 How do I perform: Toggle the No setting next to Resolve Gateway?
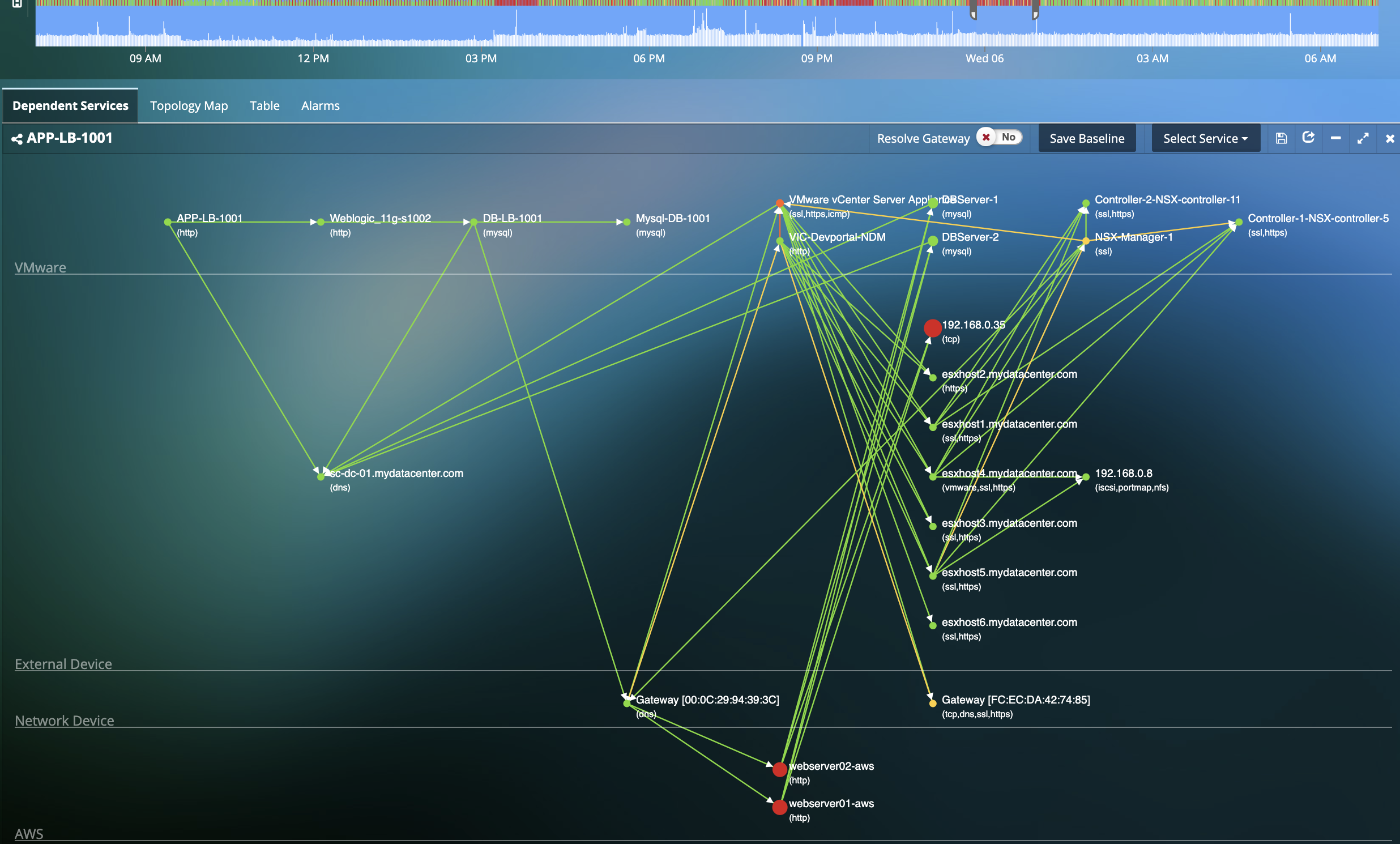pos(1008,138)
